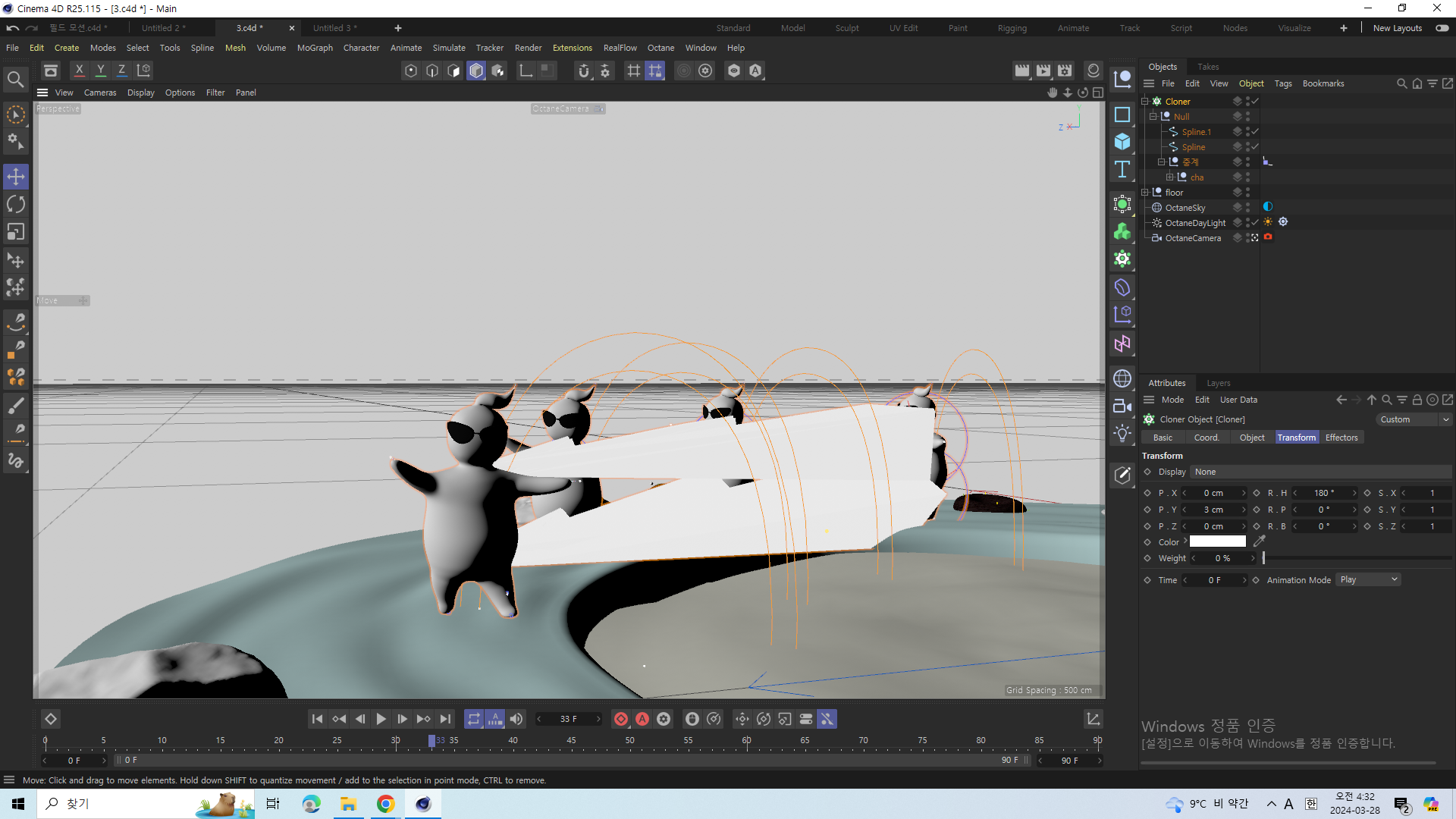Collapse the Null tree item
The width and height of the screenshot is (1456, 819).
tap(1153, 116)
